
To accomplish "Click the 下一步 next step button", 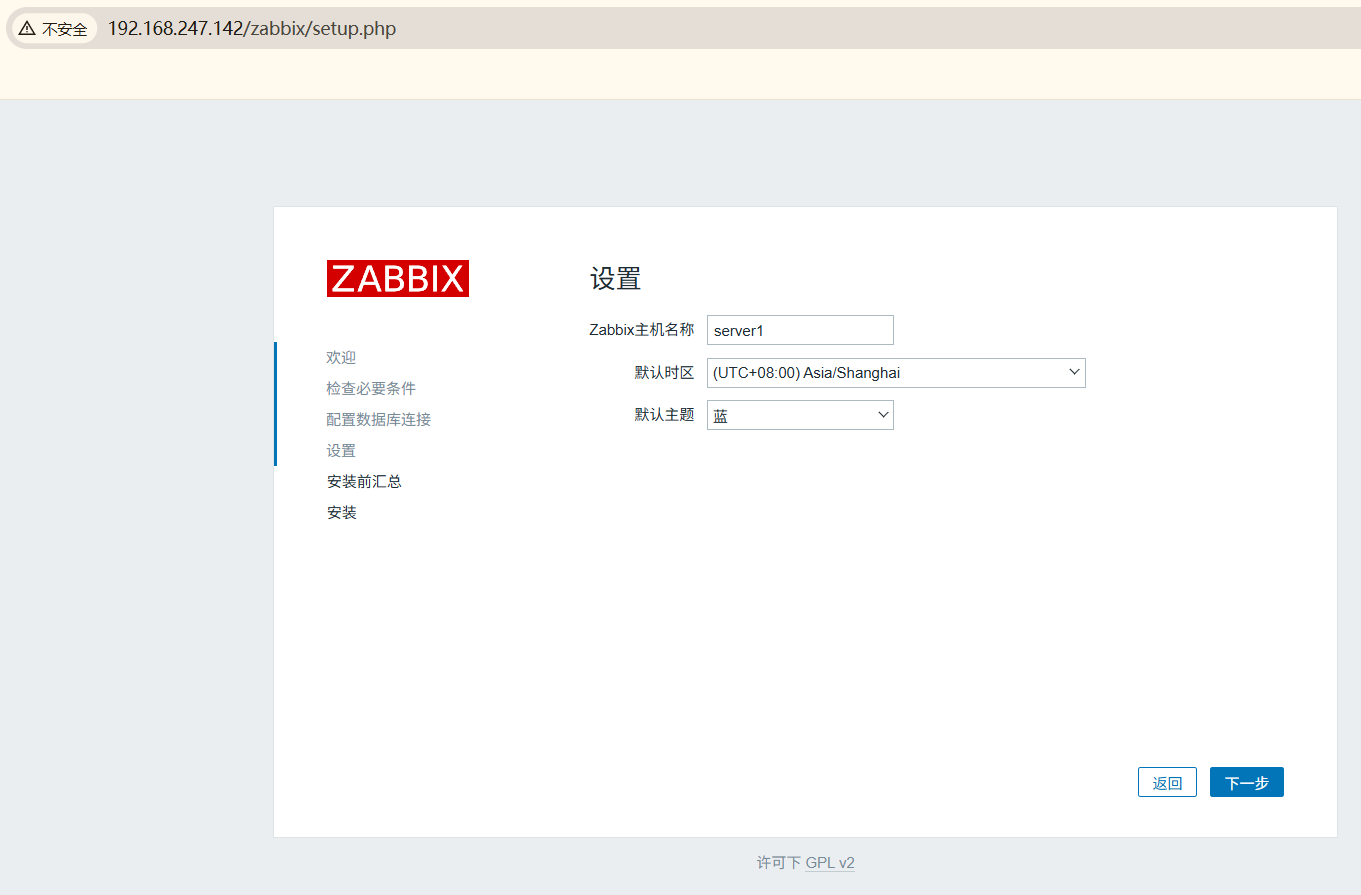I will (1246, 782).
